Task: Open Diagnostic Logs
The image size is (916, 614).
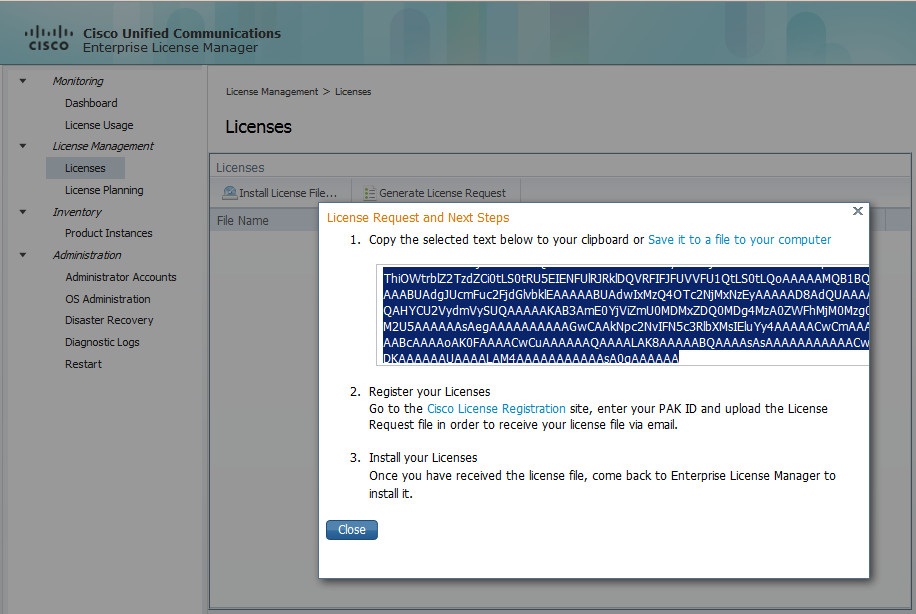Action: pos(102,342)
